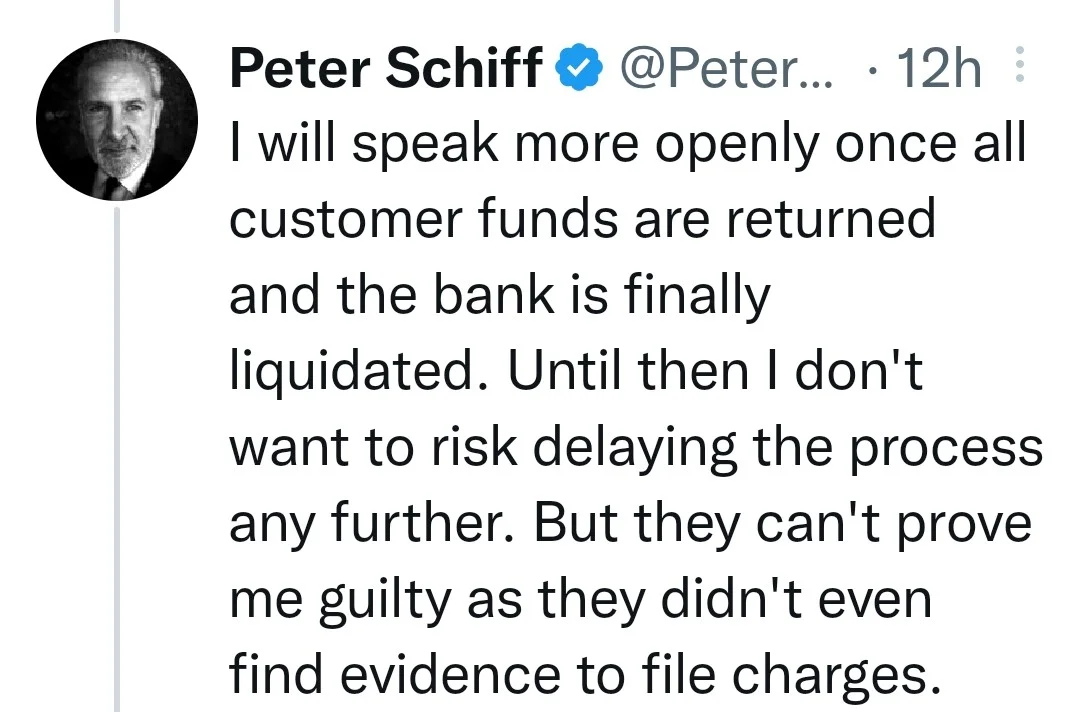Click the phrase 'Until then I don't'
This screenshot has height=712, width=1080.
coord(716,370)
